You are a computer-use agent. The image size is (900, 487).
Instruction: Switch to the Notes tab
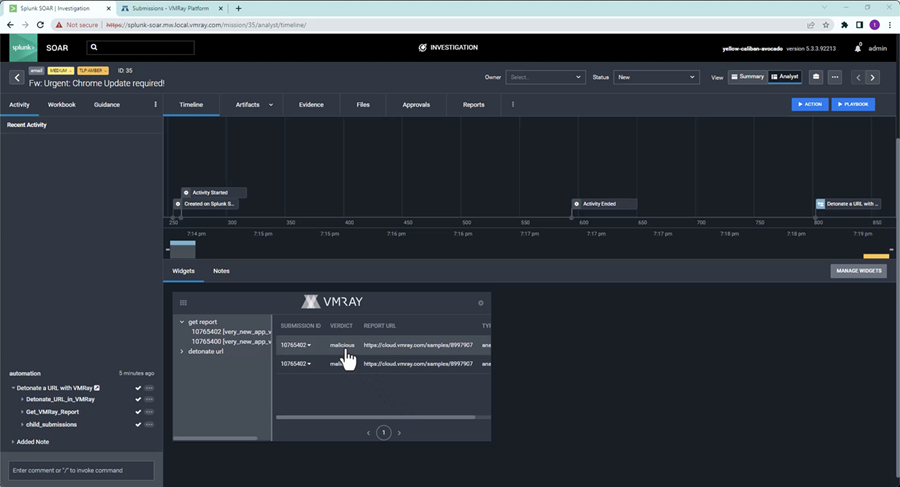[221, 271]
